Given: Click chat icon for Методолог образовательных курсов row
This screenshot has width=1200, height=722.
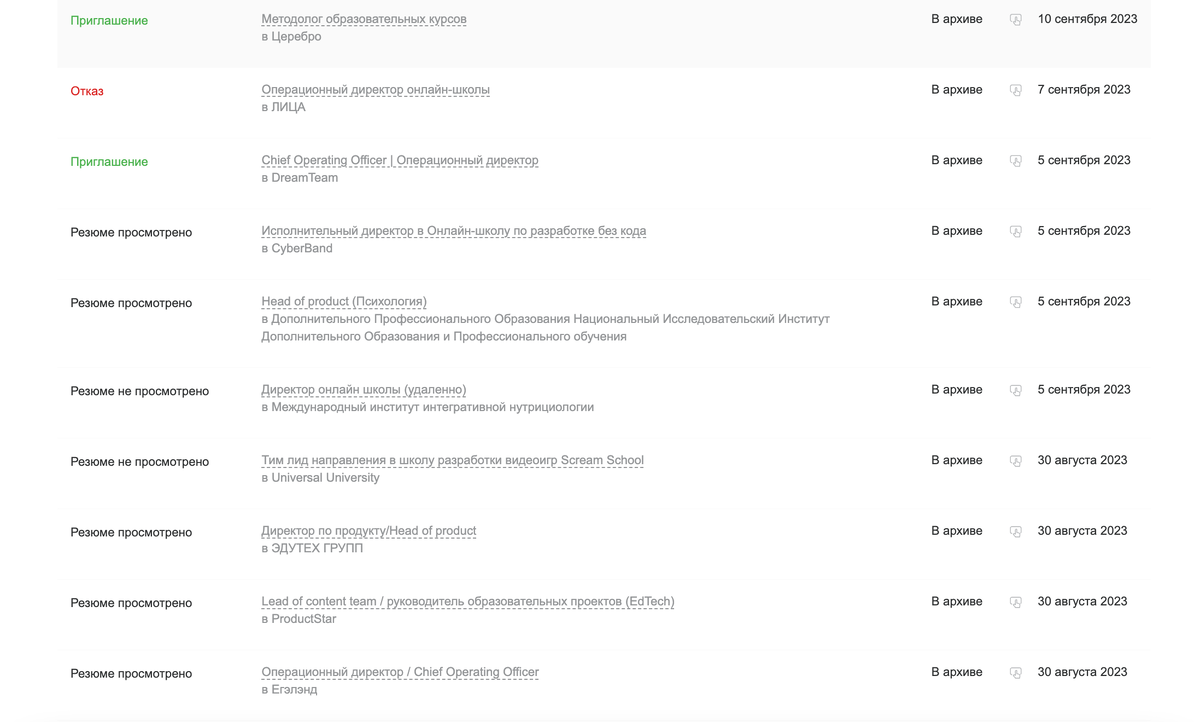Looking at the screenshot, I should click(1015, 20).
